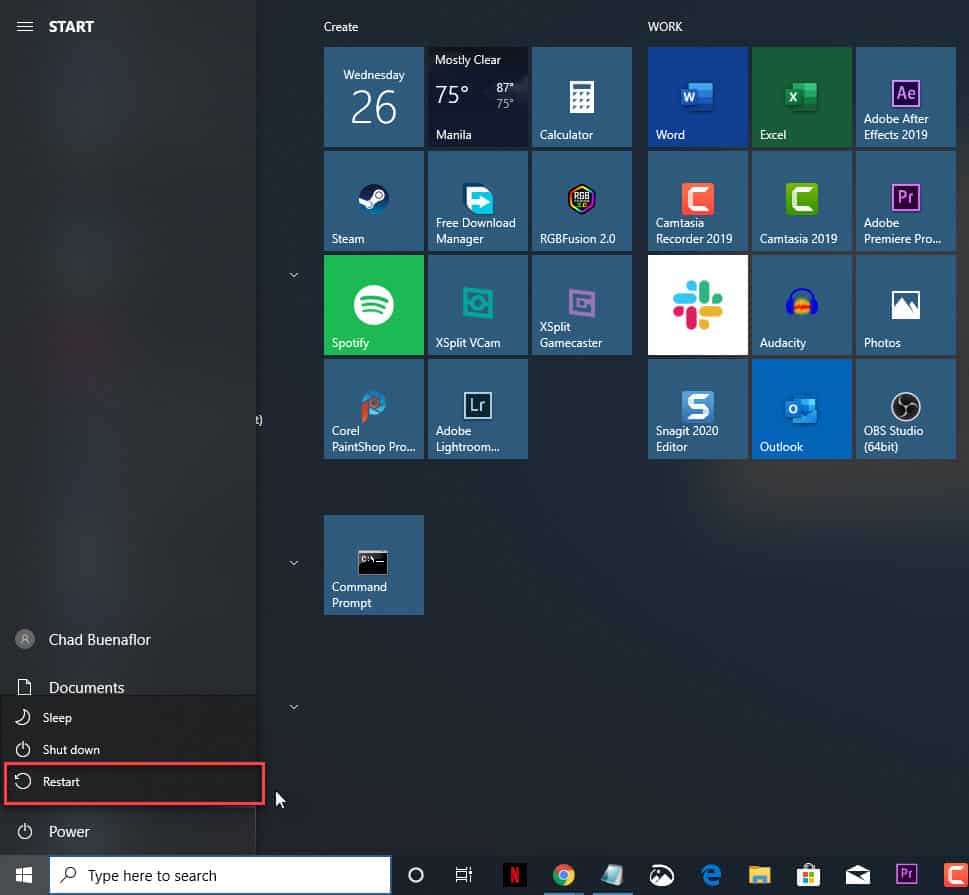
Task: Collapse the Start hamburger menu
Action: click(x=25, y=26)
